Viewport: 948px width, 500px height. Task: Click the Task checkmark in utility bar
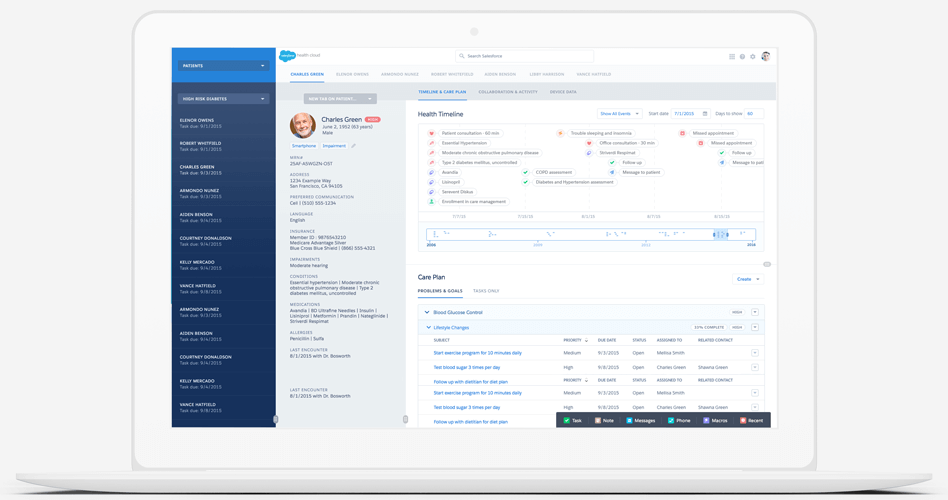567,421
